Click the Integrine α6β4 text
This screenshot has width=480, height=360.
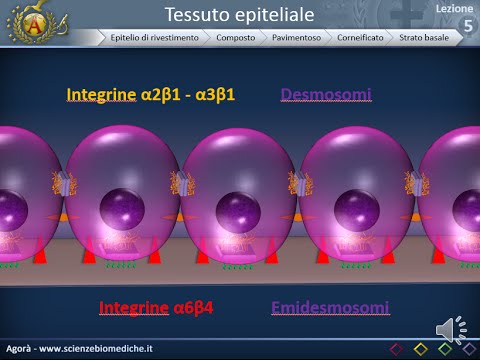156,308
